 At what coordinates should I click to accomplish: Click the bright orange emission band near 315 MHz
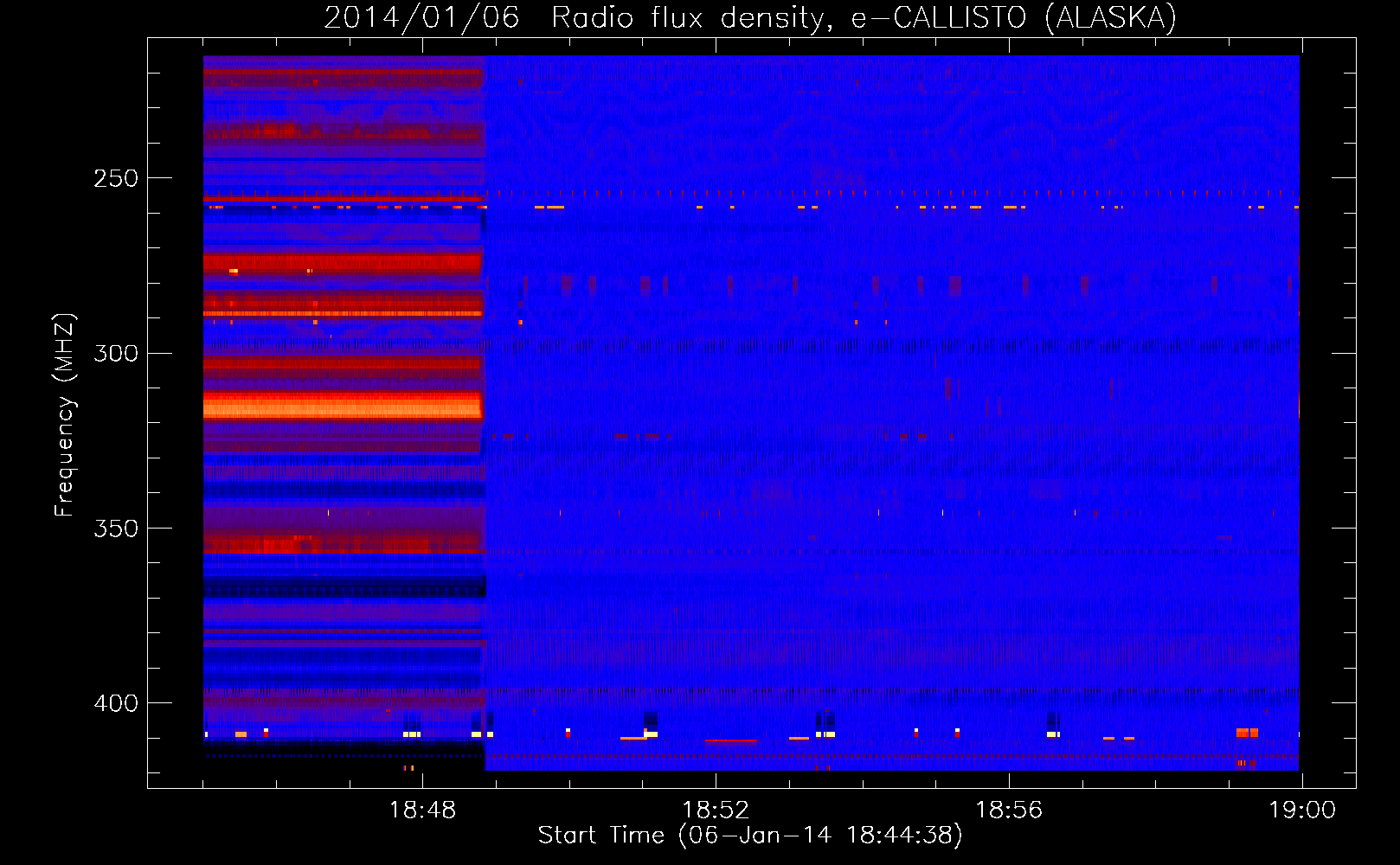coord(343,406)
